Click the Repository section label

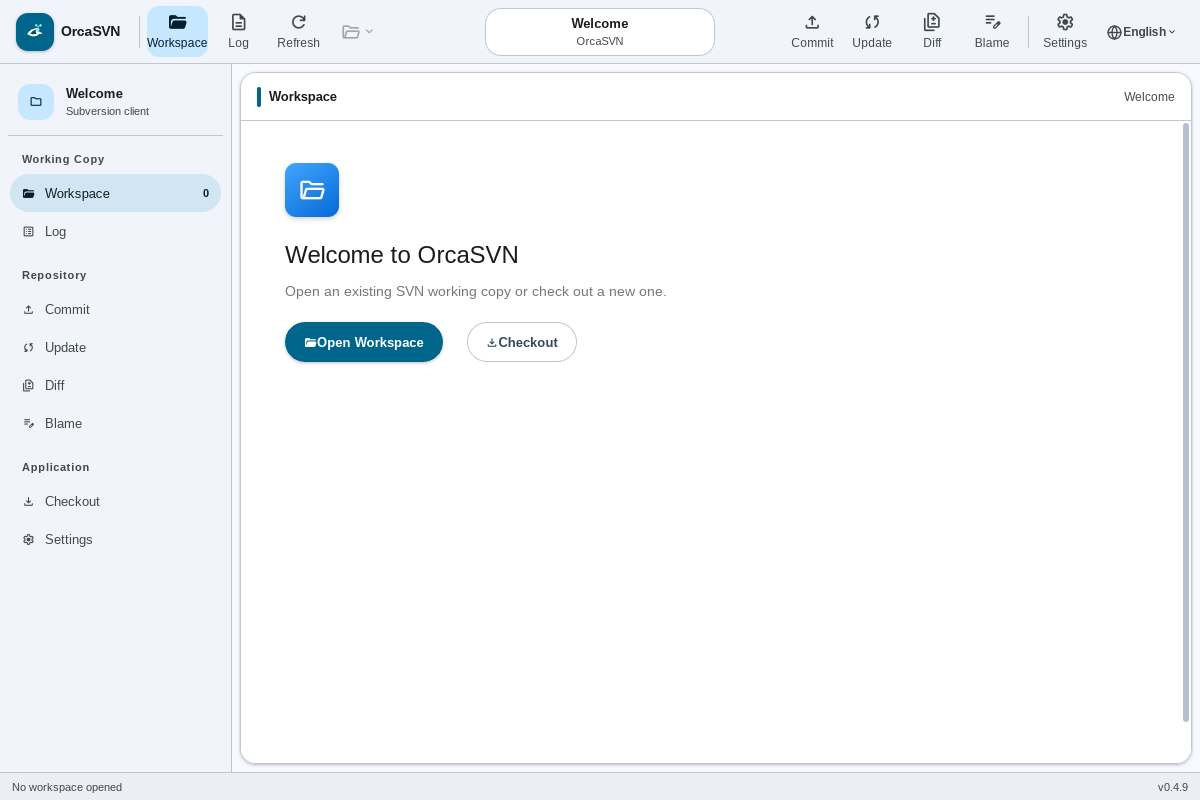pyautogui.click(x=54, y=275)
